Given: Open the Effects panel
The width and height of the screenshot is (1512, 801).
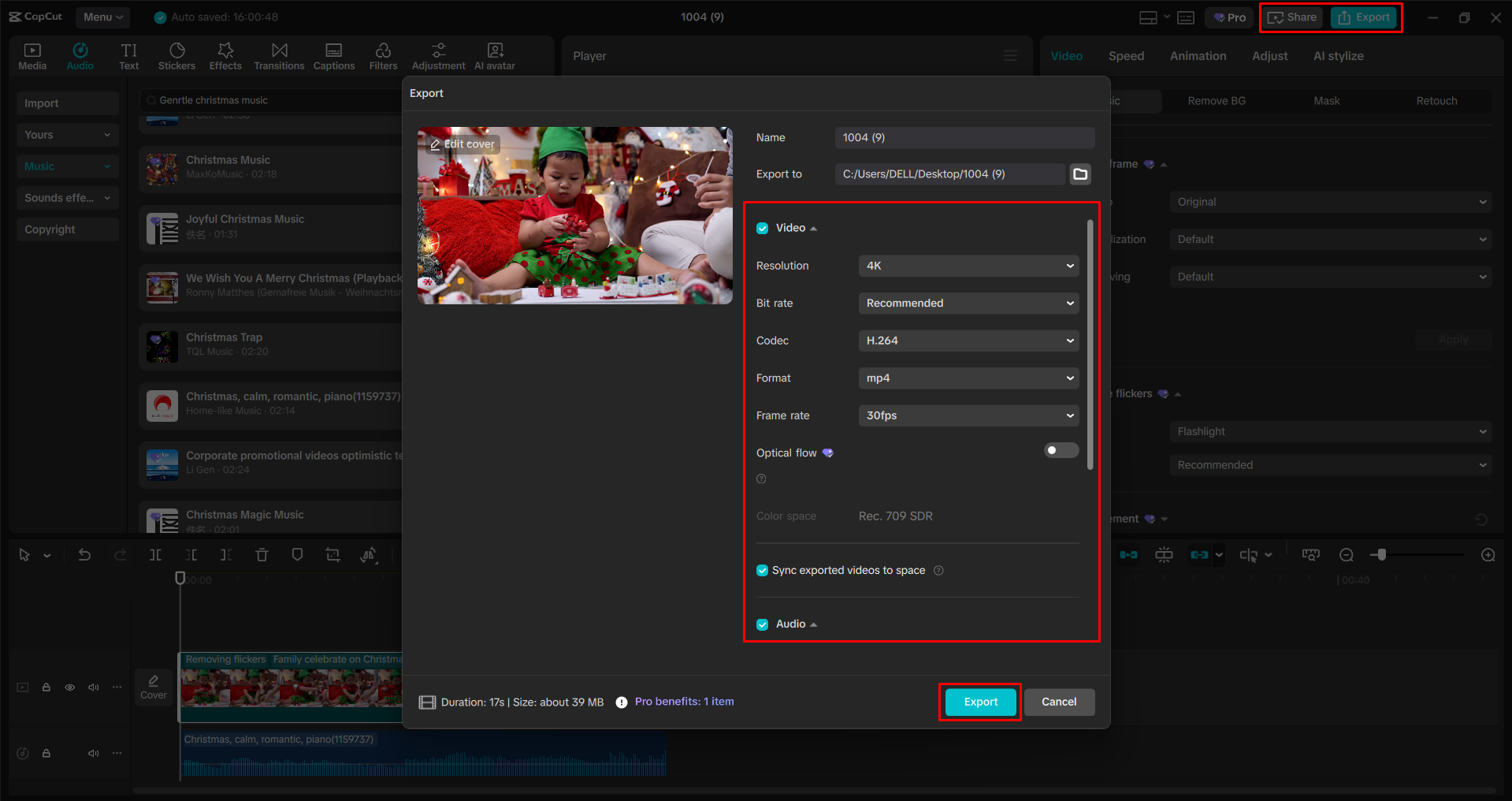Looking at the screenshot, I should coord(225,55).
